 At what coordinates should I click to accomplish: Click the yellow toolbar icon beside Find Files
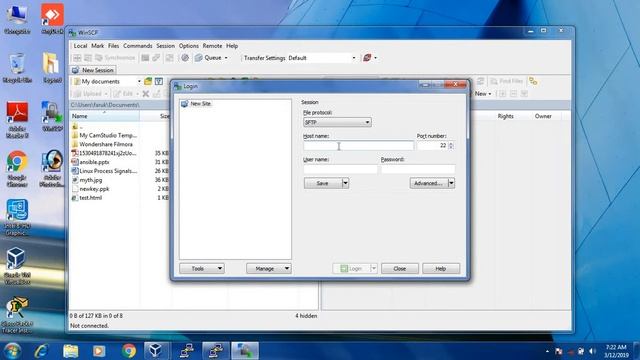point(533,82)
